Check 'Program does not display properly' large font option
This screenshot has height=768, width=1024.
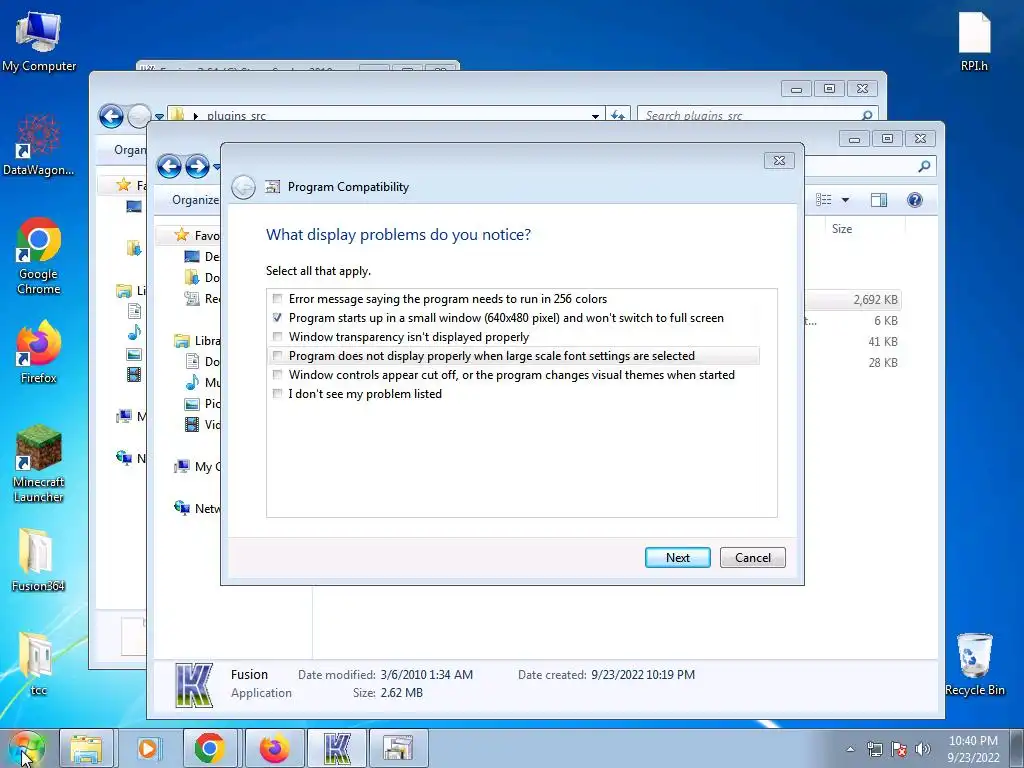click(x=278, y=355)
